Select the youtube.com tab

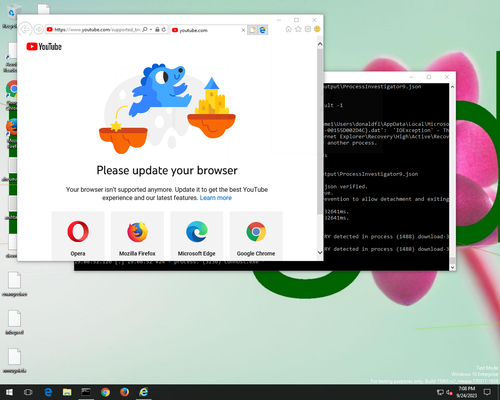208,30
